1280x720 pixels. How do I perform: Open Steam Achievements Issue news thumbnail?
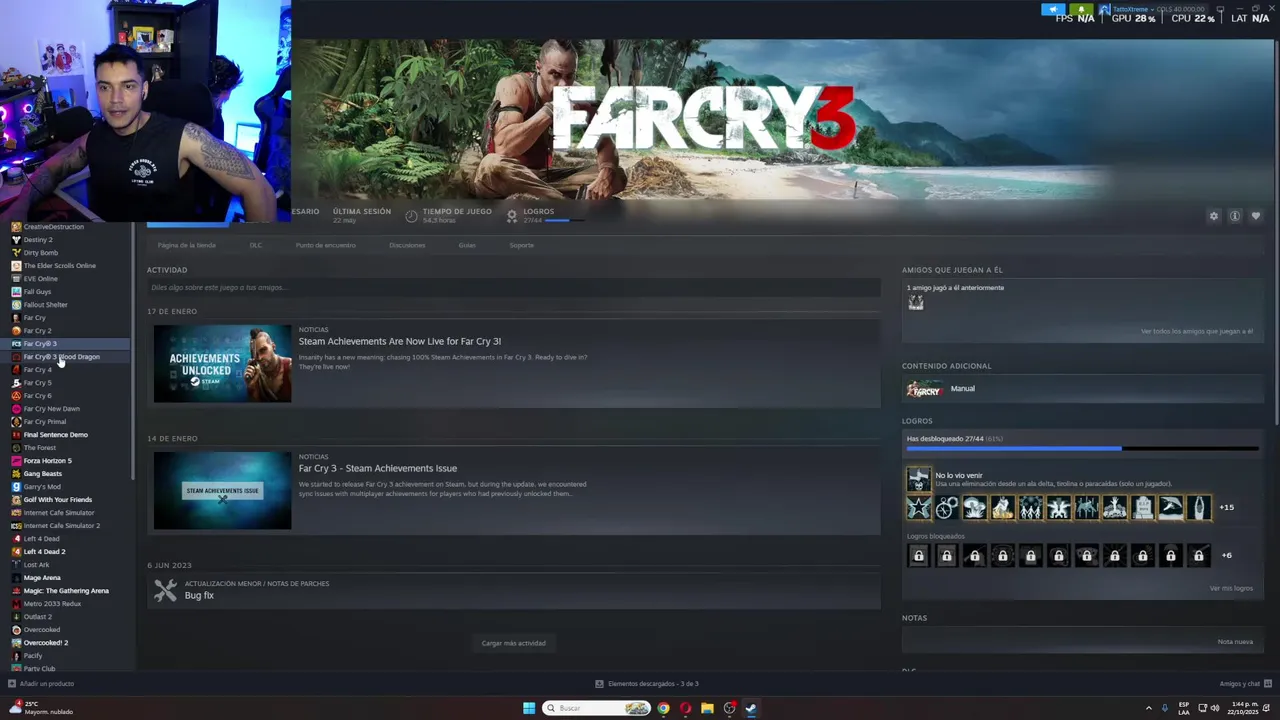point(222,491)
